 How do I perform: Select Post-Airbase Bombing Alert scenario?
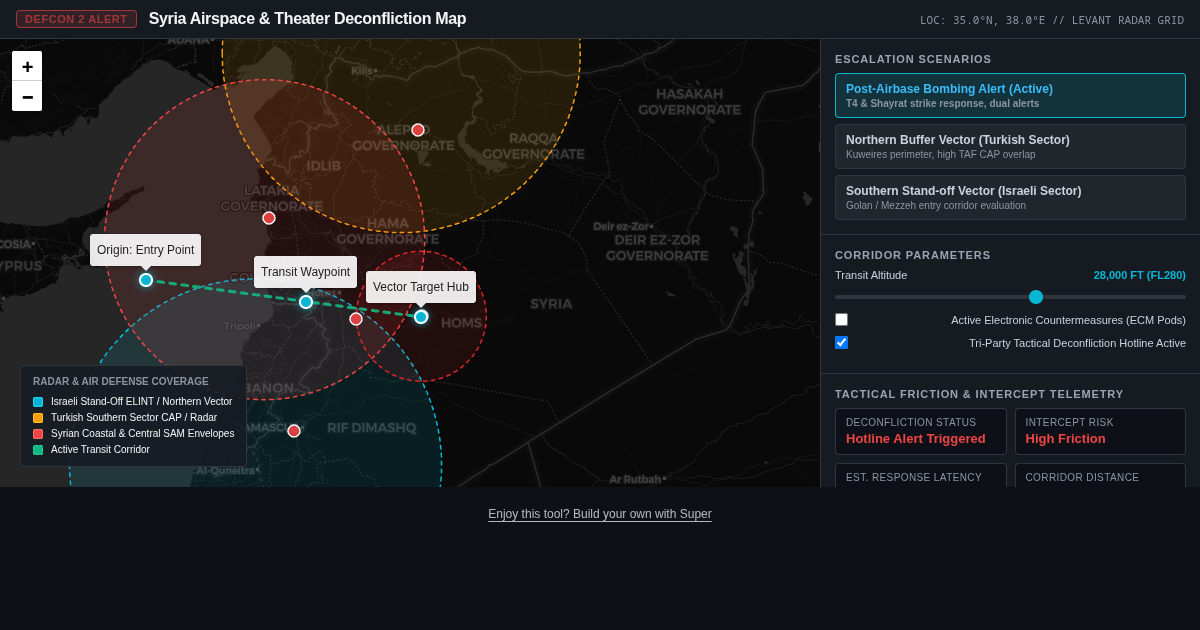(1010, 96)
